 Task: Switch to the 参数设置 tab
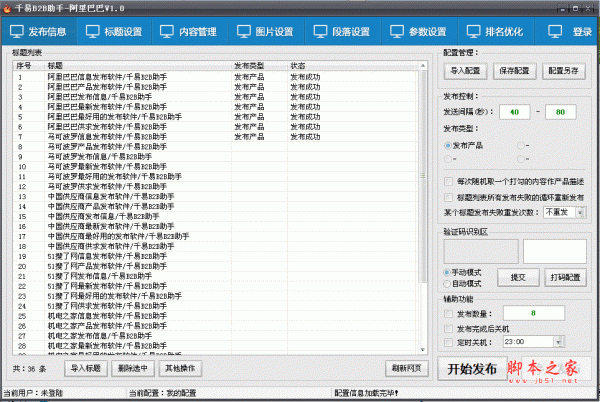click(419, 32)
